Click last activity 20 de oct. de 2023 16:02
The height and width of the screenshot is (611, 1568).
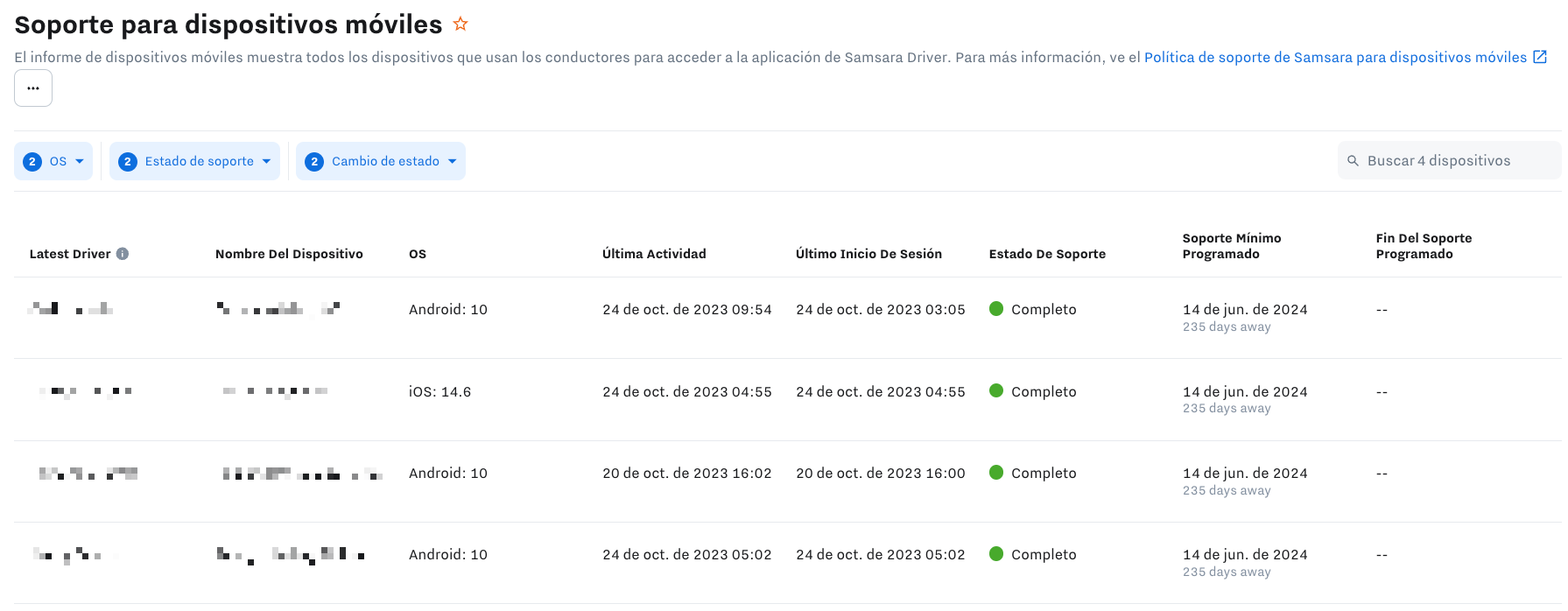[687, 473]
